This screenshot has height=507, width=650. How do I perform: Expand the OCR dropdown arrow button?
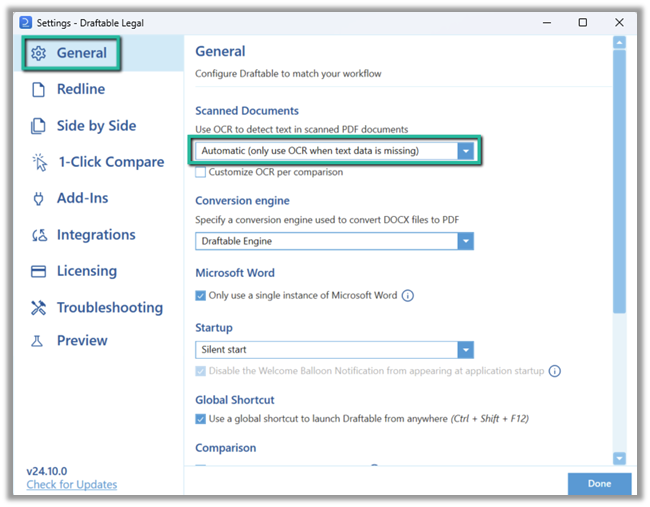pos(466,151)
